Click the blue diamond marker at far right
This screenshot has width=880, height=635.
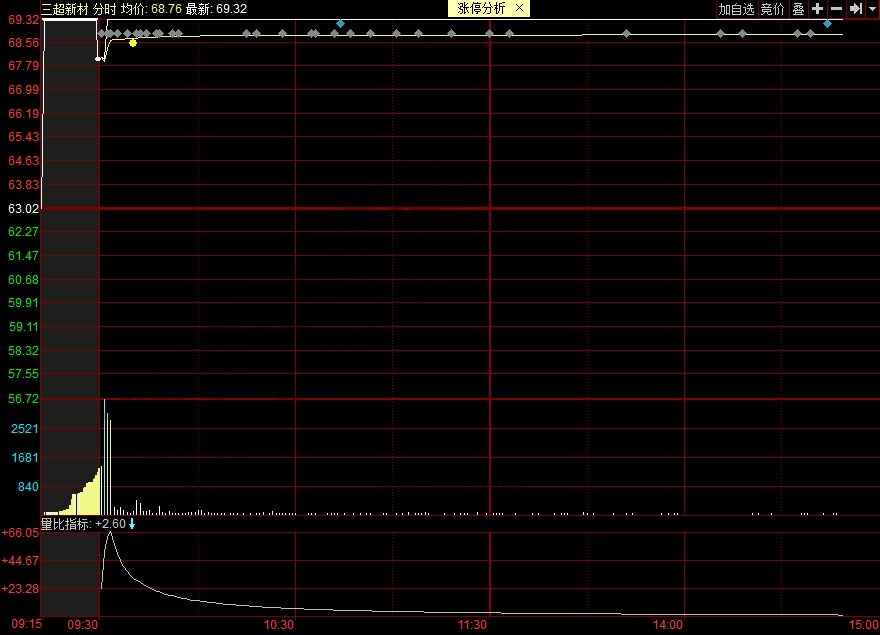point(827,23)
